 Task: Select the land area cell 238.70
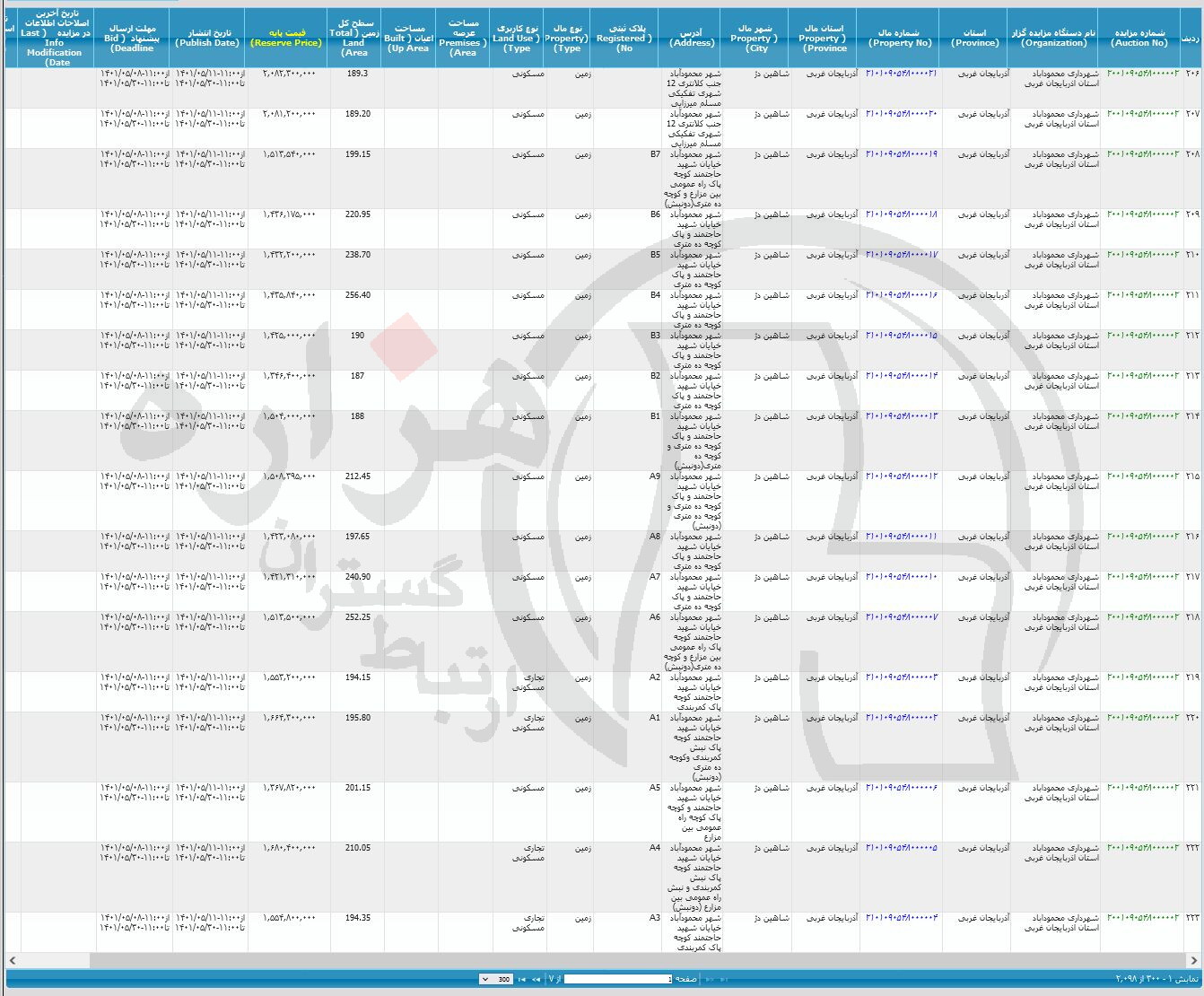(357, 255)
